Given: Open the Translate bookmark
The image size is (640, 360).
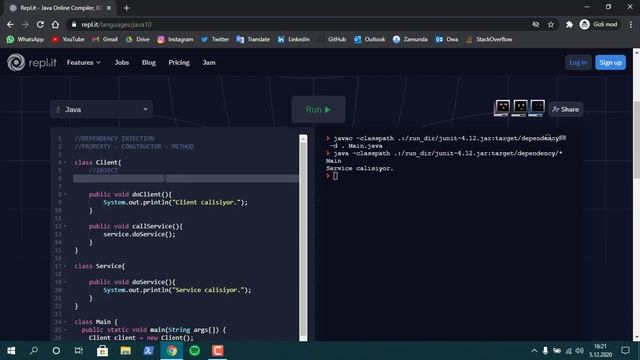Looking at the screenshot, I should 253,39.
